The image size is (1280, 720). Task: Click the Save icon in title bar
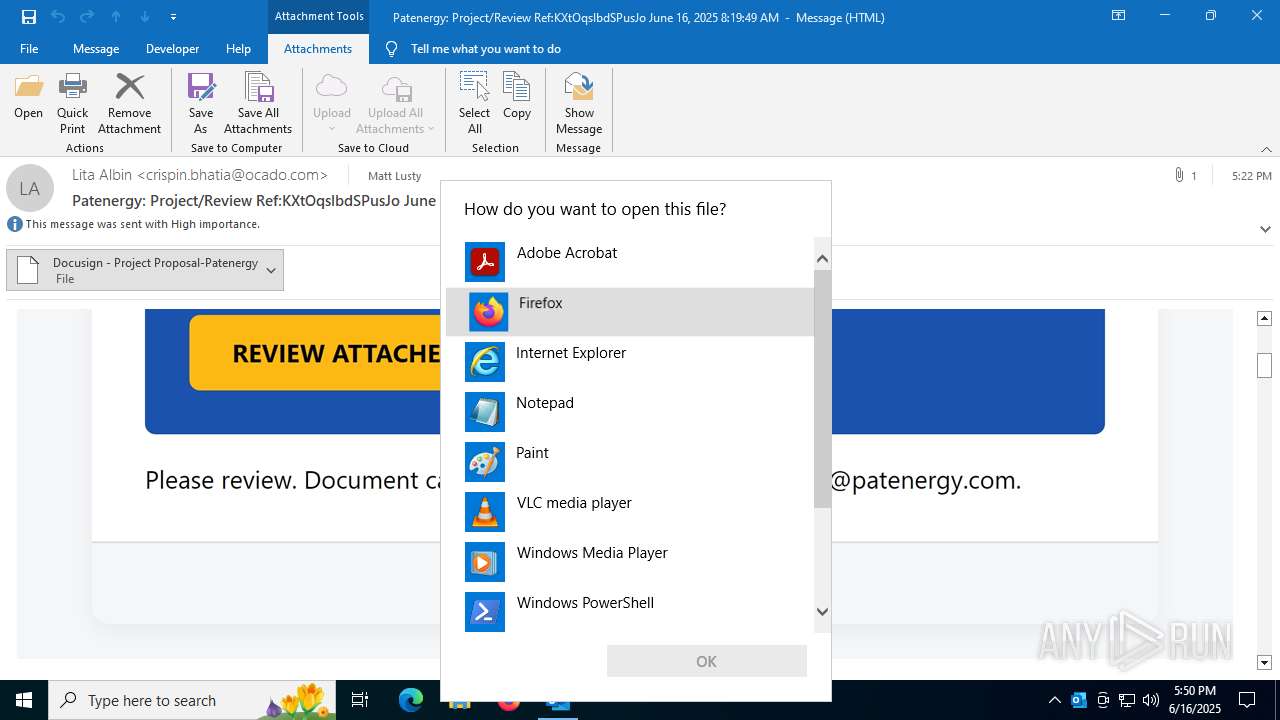pyautogui.click(x=29, y=16)
